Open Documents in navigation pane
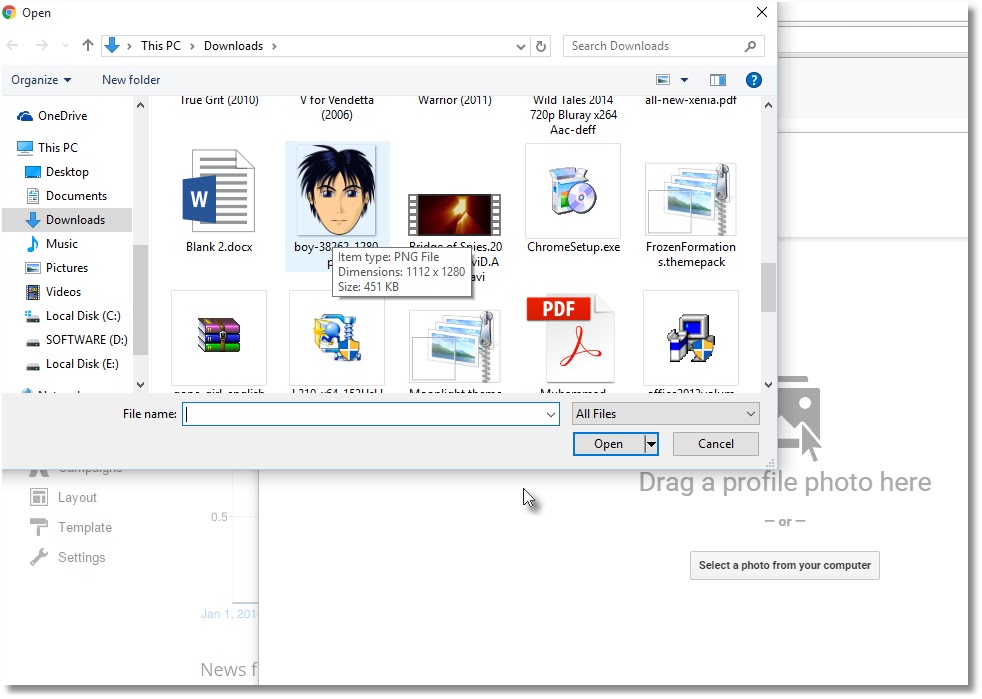982x699 pixels. point(76,196)
